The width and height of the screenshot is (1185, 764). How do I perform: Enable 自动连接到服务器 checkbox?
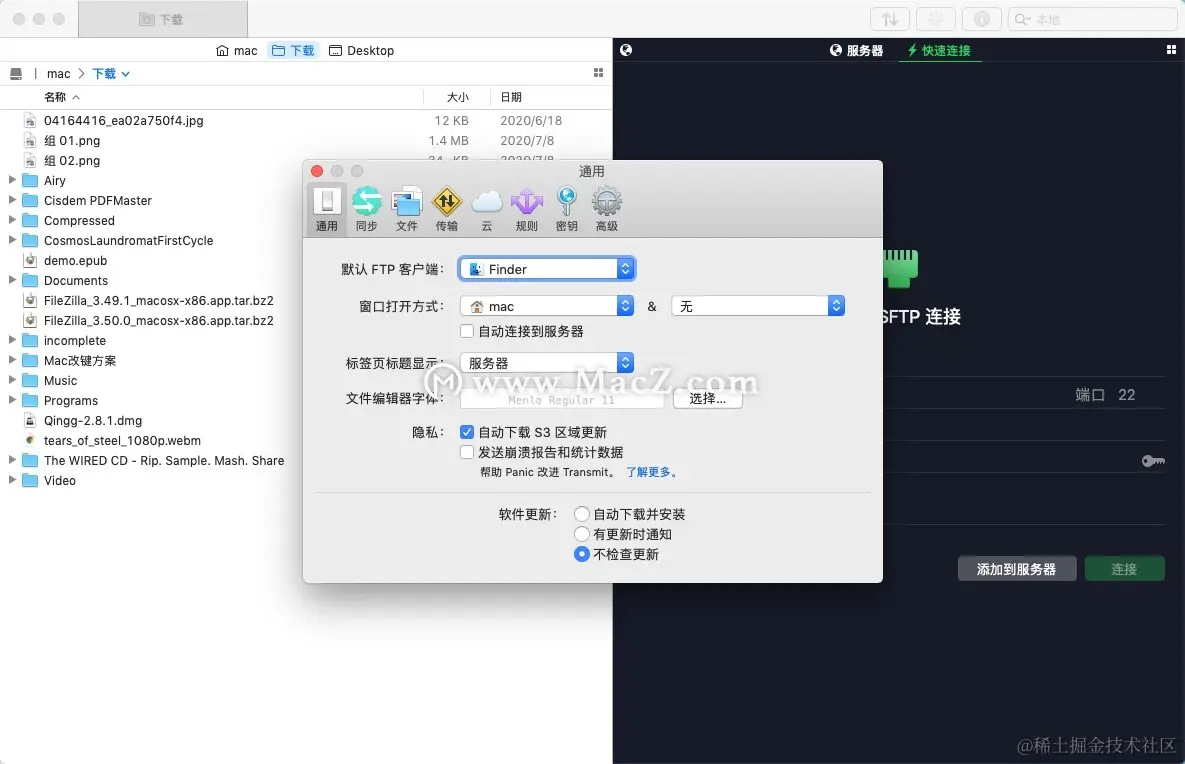466,331
